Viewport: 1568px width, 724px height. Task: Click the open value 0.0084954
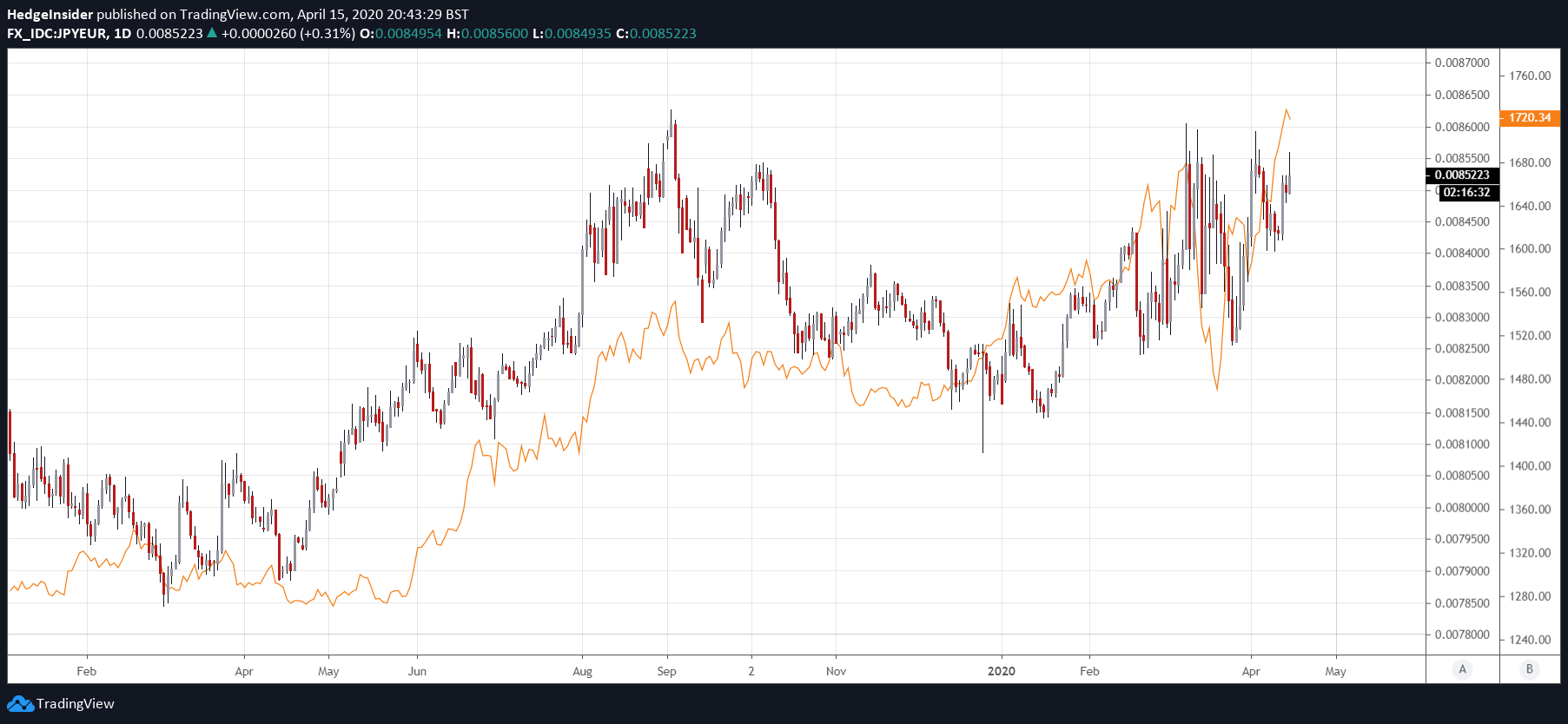point(408,34)
